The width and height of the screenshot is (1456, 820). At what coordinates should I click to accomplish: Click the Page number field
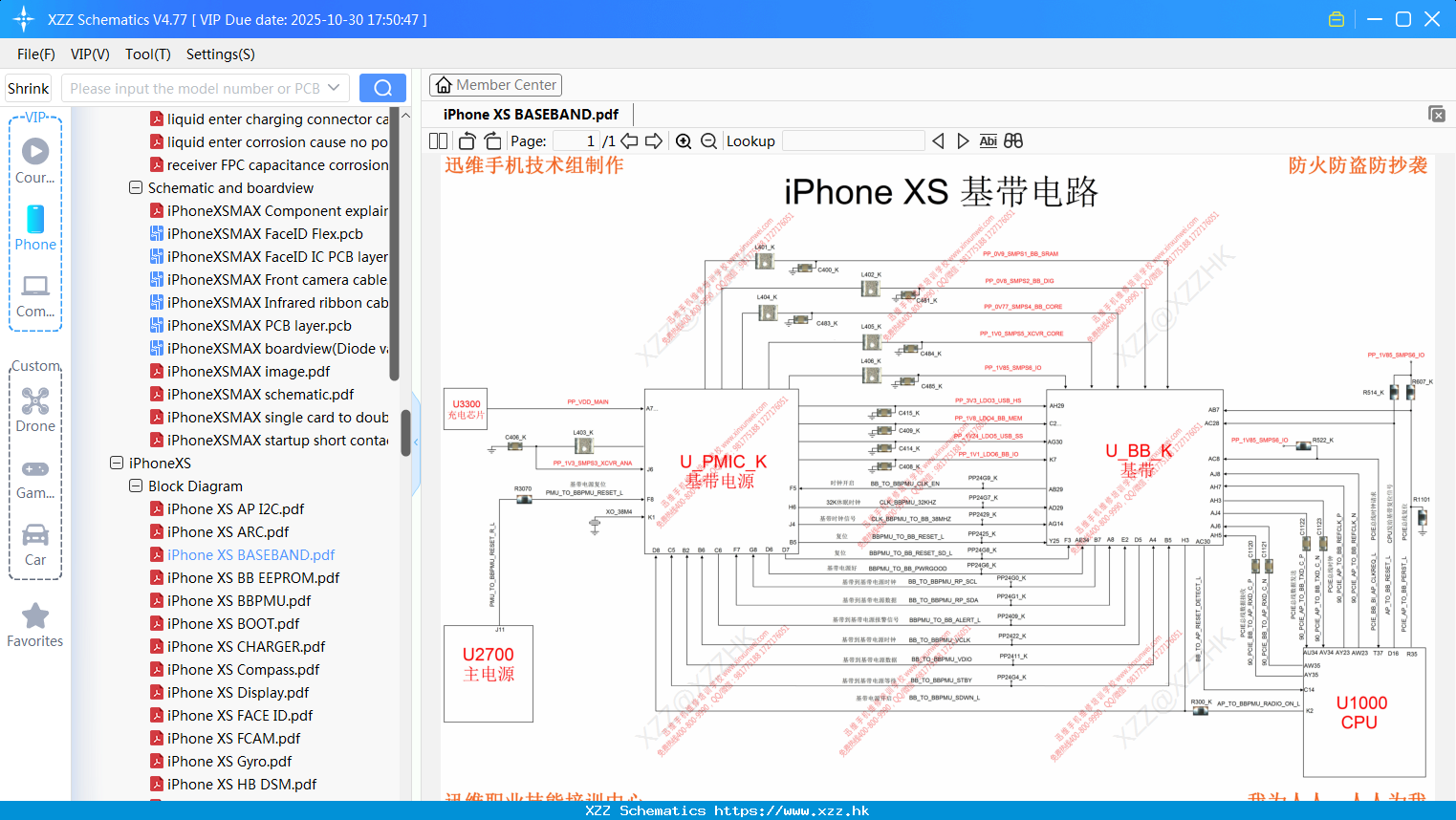576,140
